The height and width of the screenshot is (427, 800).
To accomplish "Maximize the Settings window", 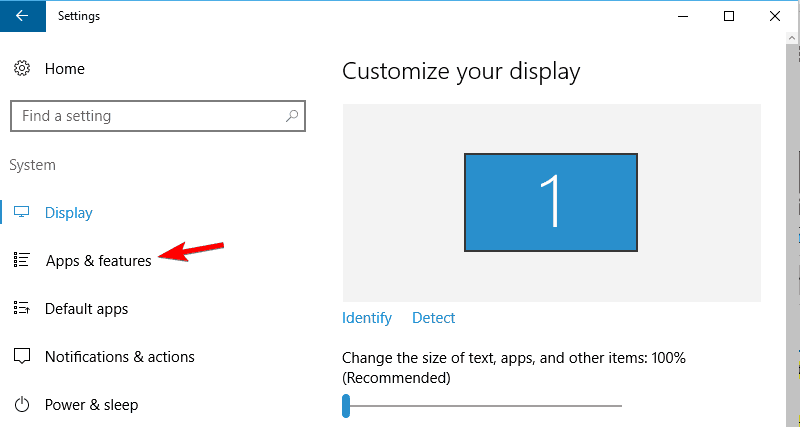I will [729, 16].
